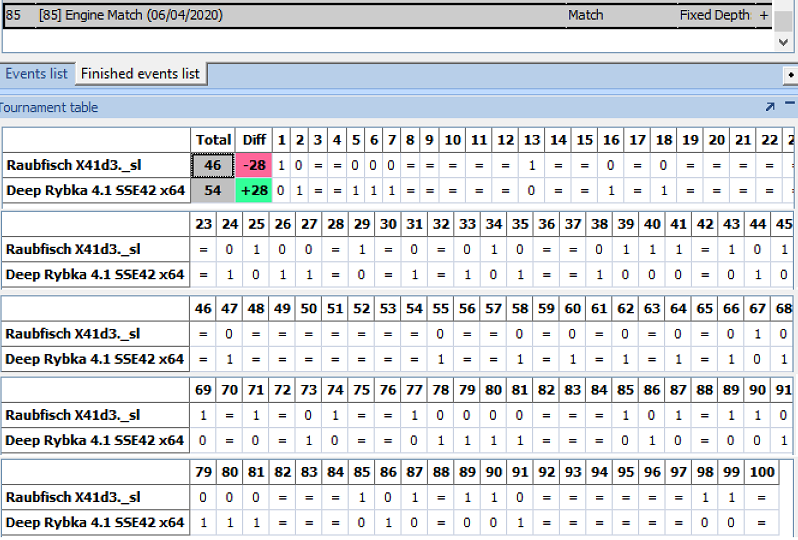Image resolution: width=798 pixels, height=540 pixels.
Task: Select Deep Rybka's total score cell 54
Action: [213, 190]
